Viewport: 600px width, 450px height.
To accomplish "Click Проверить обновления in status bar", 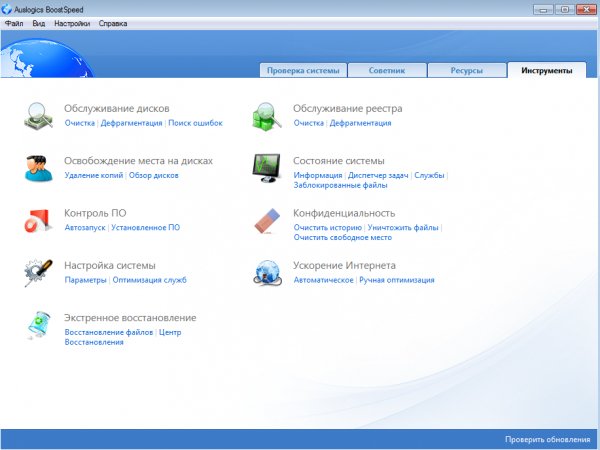I will pos(547,439).
